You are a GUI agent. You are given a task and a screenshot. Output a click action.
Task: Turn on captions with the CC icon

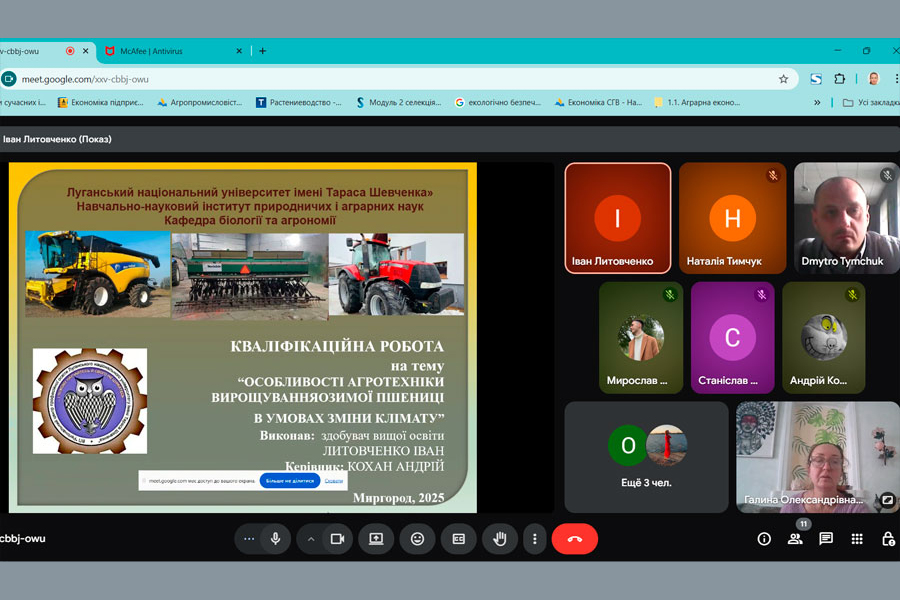[459, 539]
